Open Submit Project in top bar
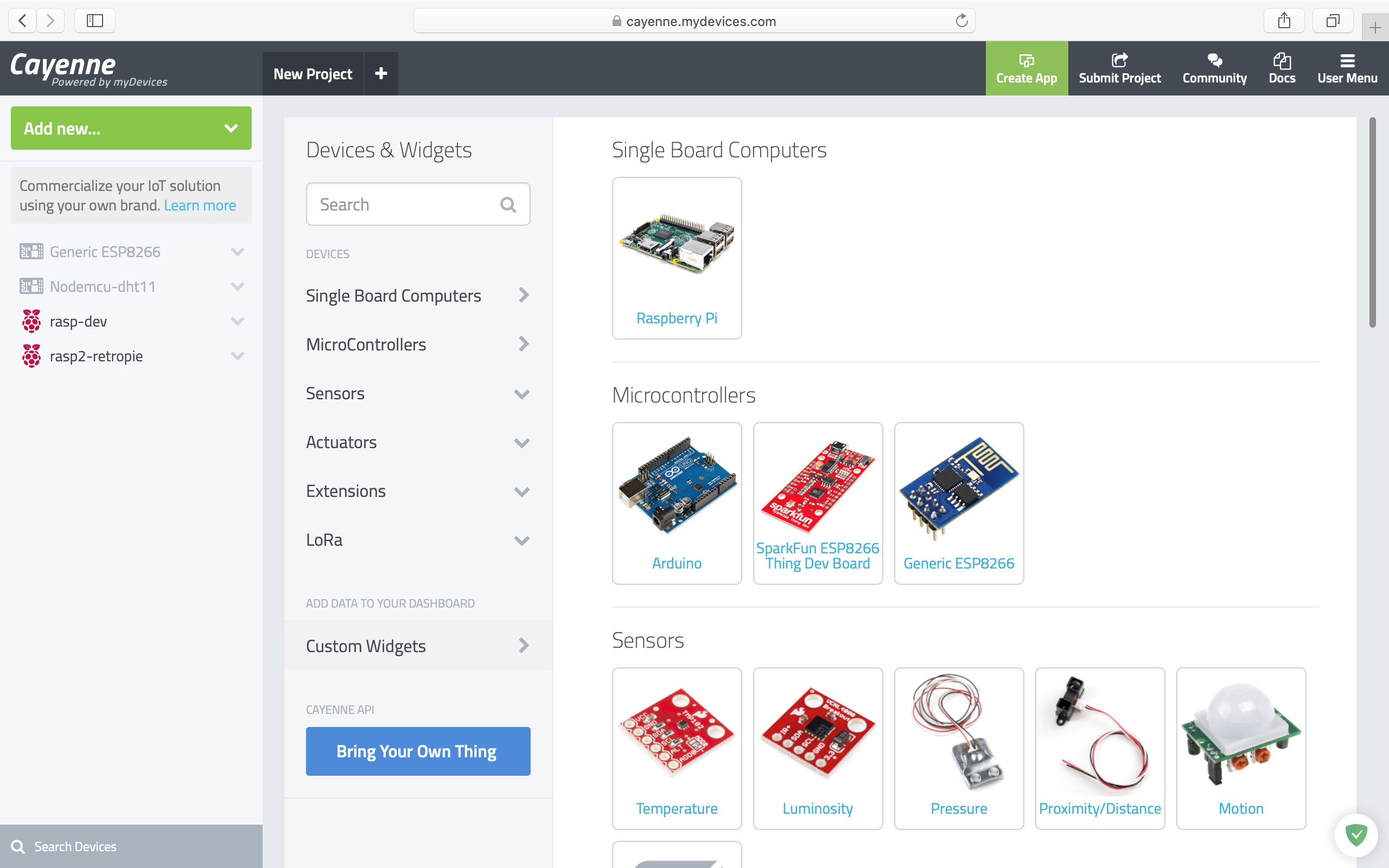The image size is (1389, 868). (1119, 68)
